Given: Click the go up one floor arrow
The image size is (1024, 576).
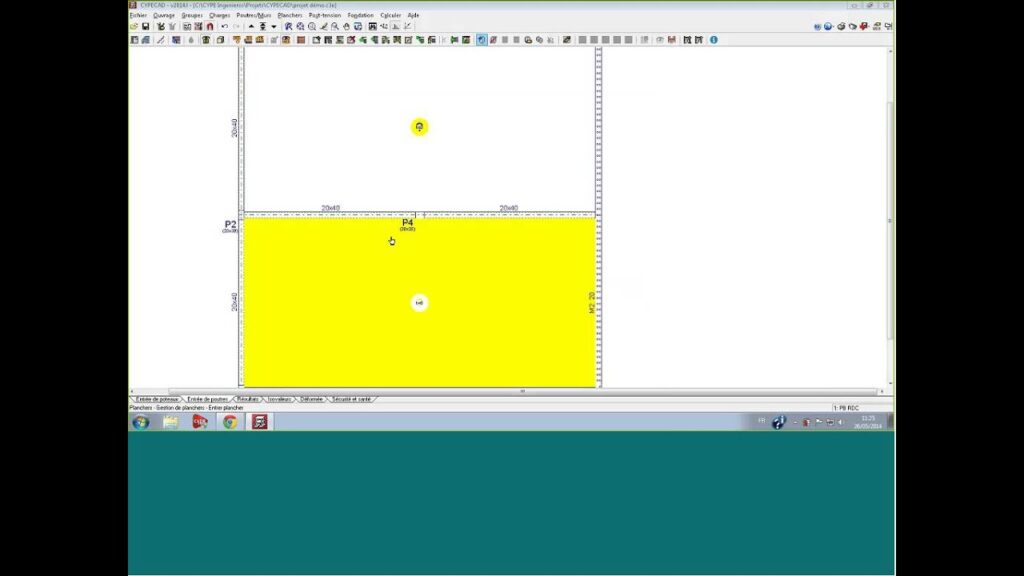Looking at the screenshot, I should pos(251,27).
